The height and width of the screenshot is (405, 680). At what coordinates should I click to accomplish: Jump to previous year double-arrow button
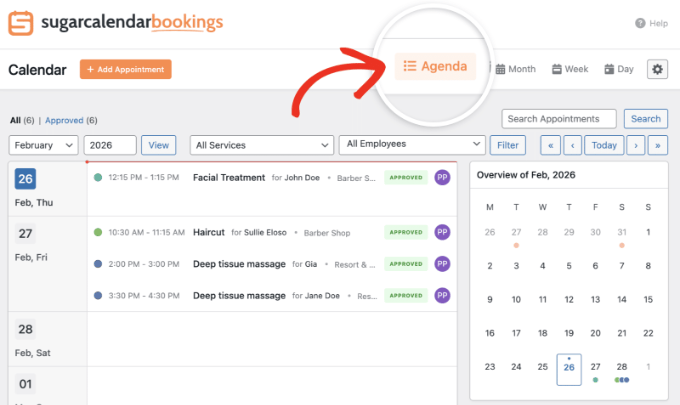[549, 145]
